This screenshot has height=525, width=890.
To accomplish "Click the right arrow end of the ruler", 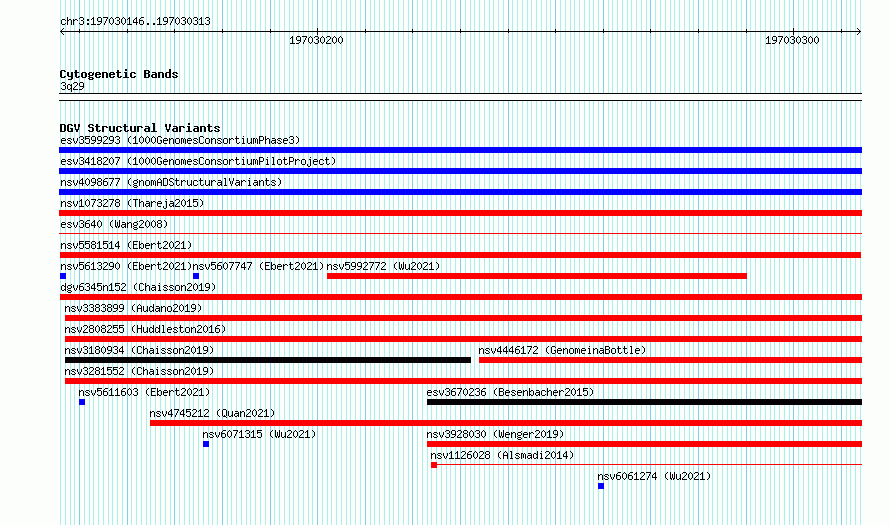I will pos(859,32).
